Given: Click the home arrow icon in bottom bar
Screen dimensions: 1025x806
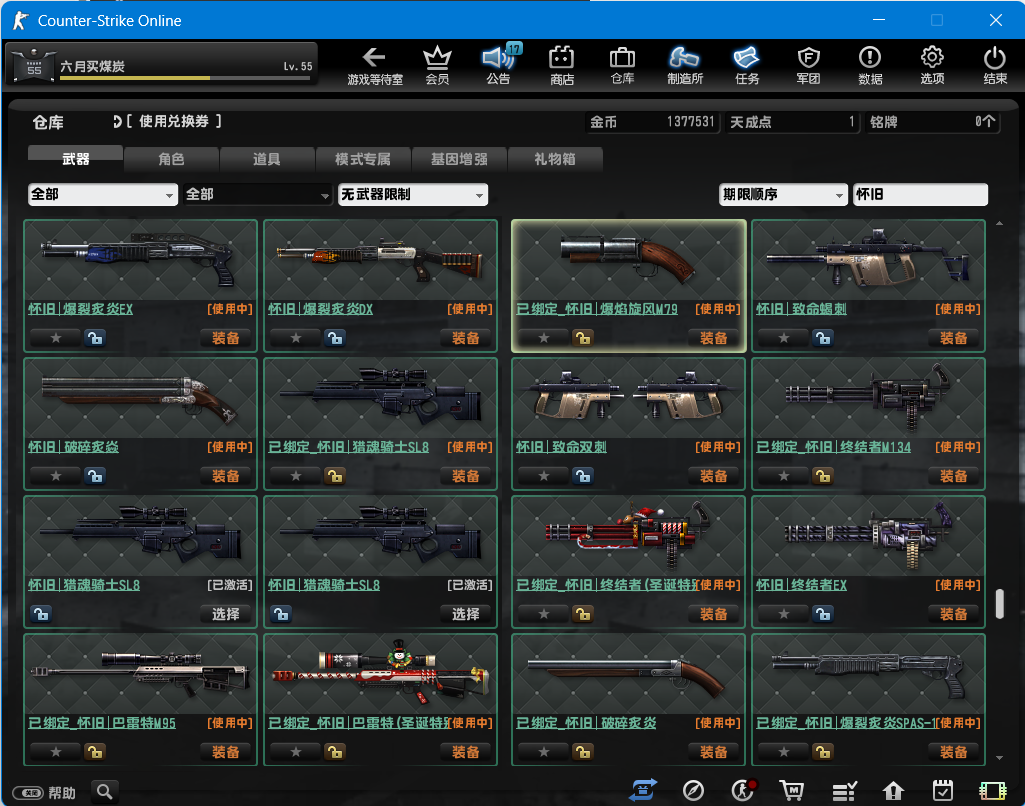Looking at the screenshot, I should 893,792.
